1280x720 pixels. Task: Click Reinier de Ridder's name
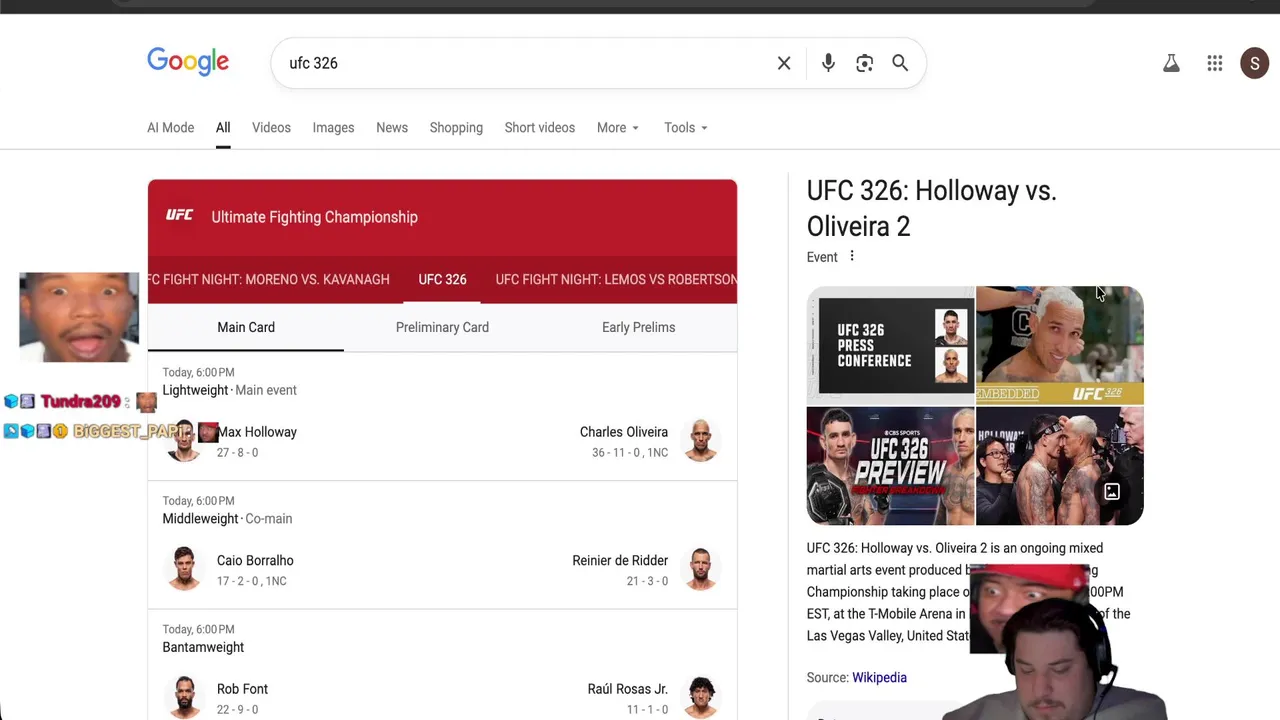coord(620,560)
